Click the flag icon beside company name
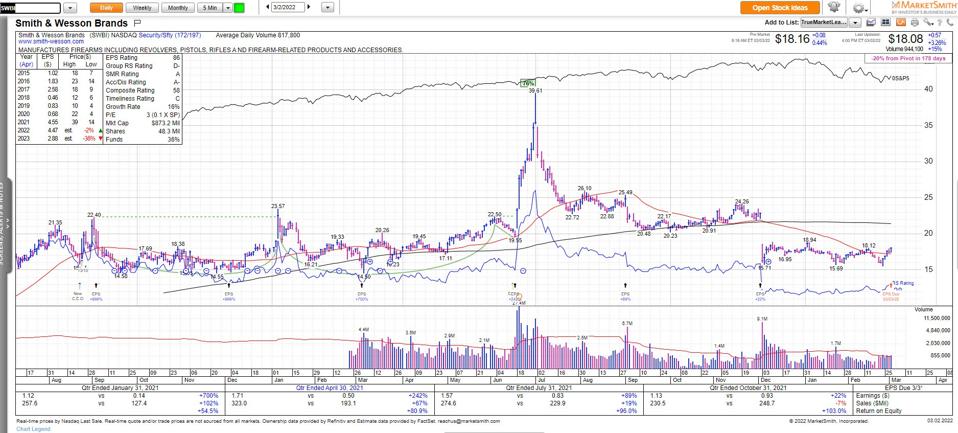Viewport: 958px width, 433px height. tap(137, 21)
